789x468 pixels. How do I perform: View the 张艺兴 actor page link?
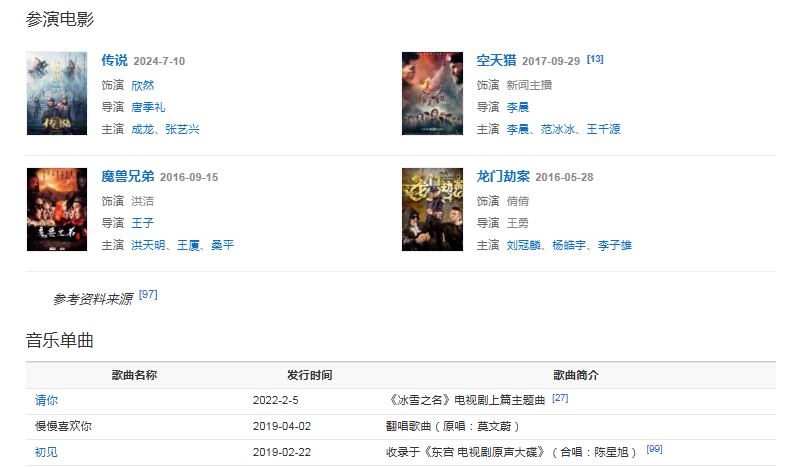click(x=182, y=129)
